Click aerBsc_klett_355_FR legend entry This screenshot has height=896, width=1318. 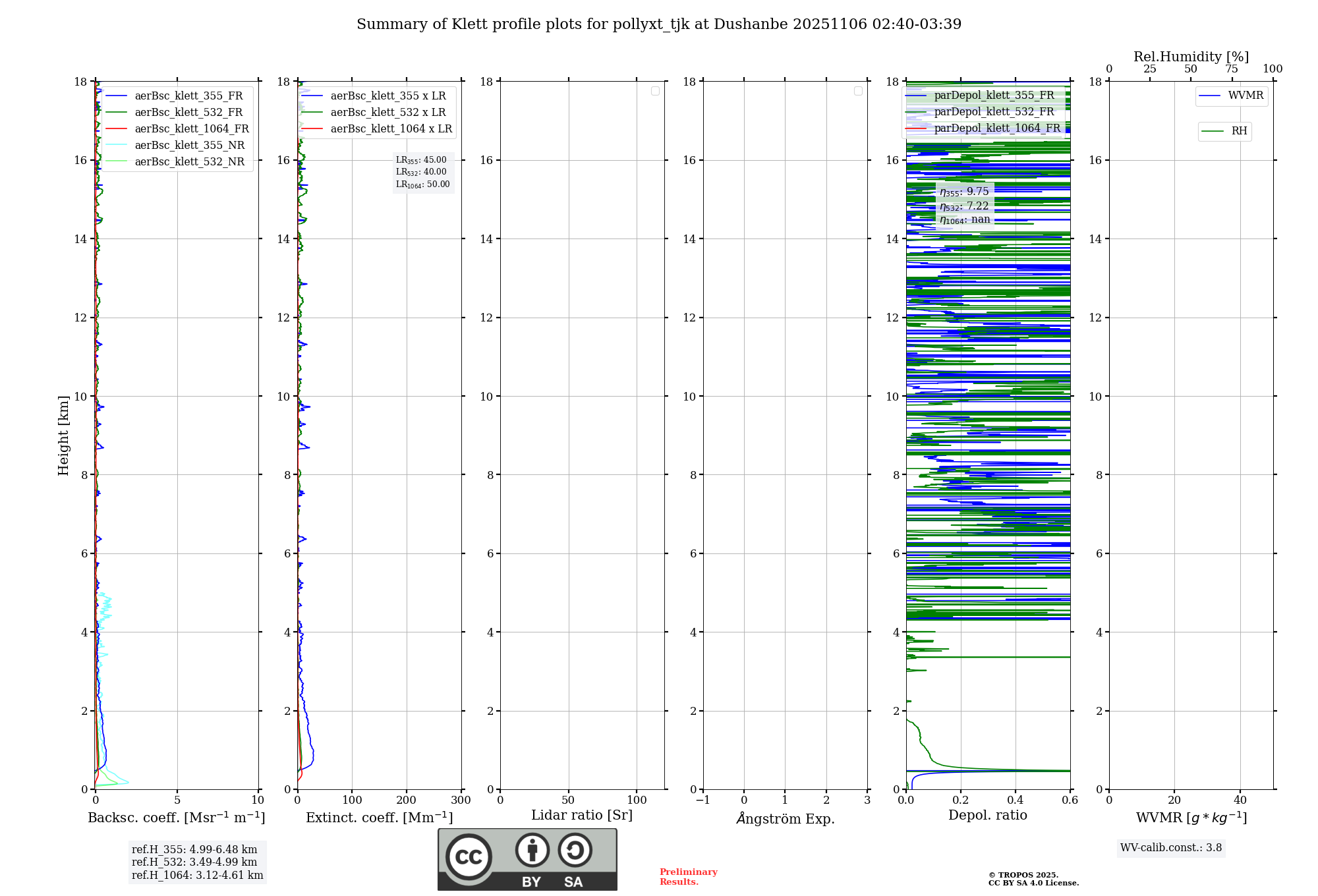[188, 96]
